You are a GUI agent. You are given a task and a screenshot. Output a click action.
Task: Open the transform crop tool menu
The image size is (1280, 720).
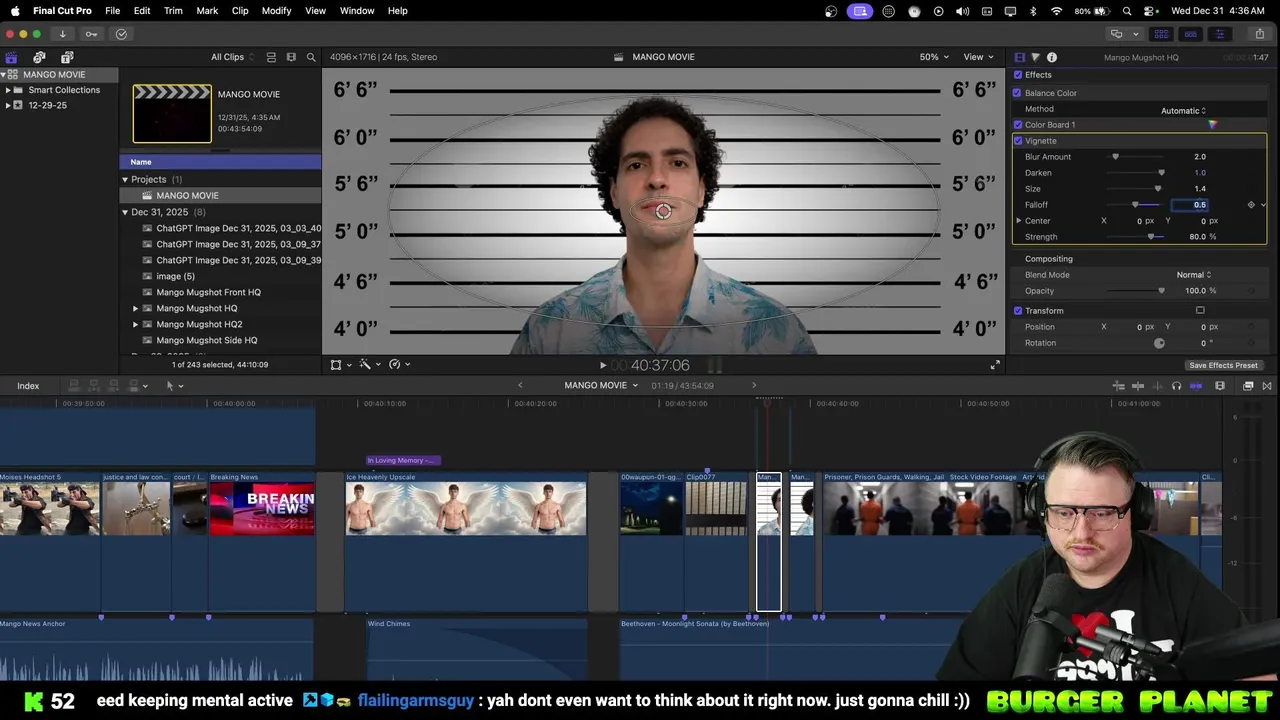coord(340,365)
